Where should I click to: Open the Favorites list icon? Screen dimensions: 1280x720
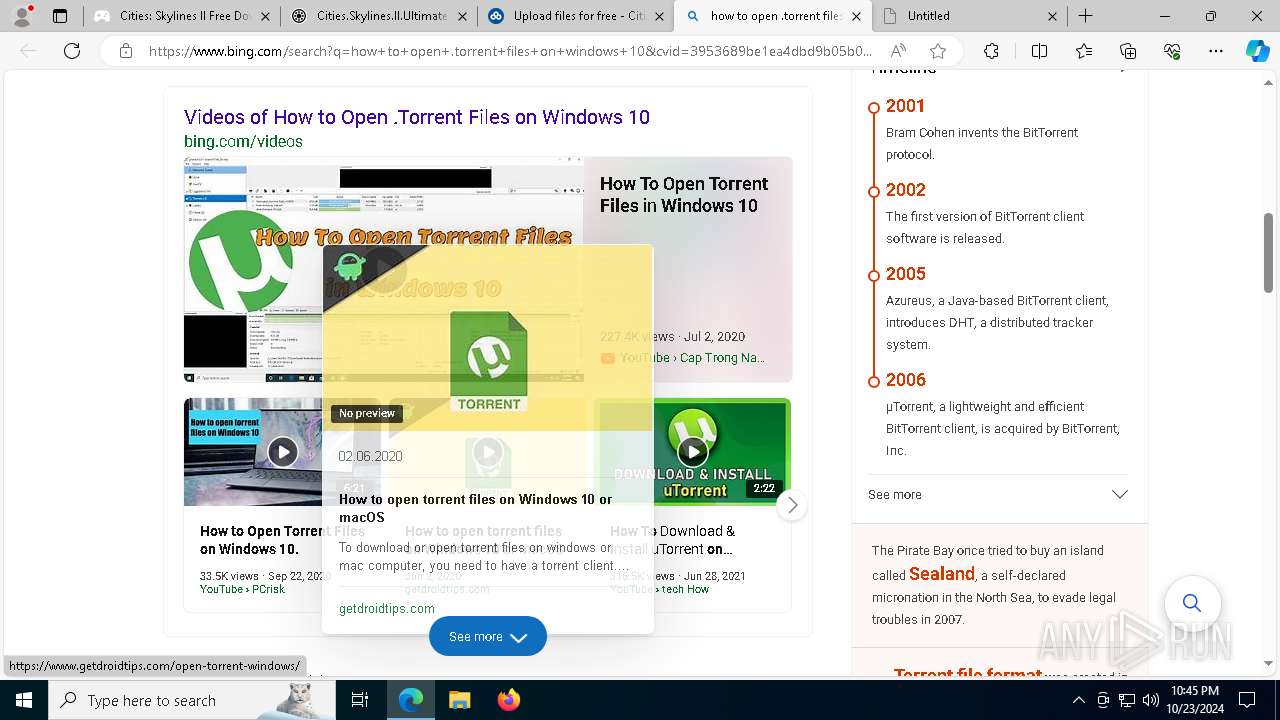(x=1084, y=51)
